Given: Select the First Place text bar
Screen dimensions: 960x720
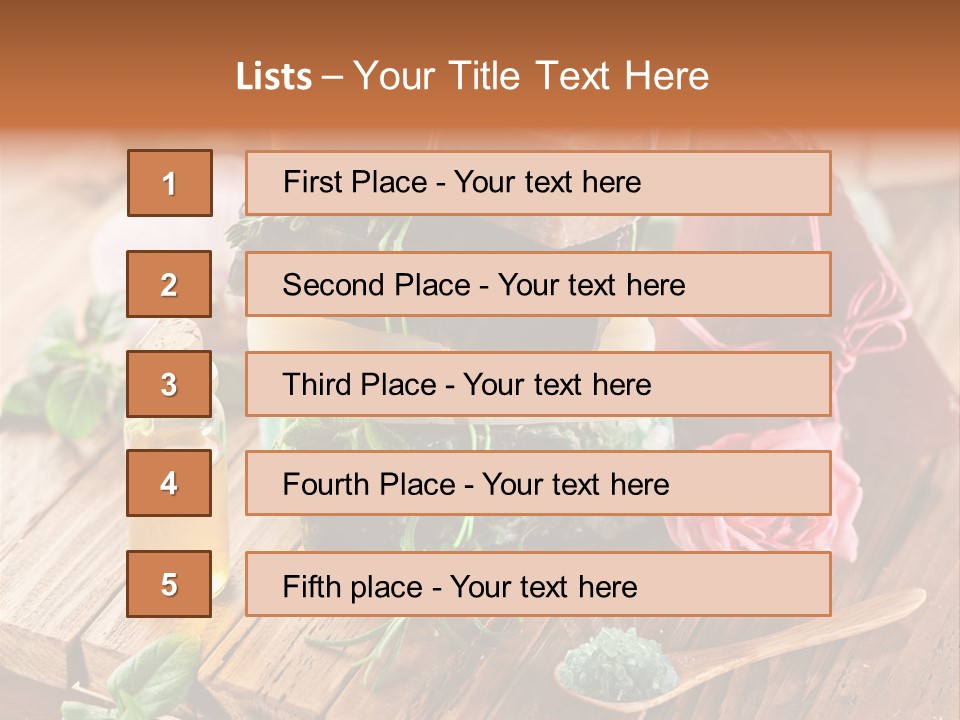Looking at the screenshot, I should tap(538, 183).
